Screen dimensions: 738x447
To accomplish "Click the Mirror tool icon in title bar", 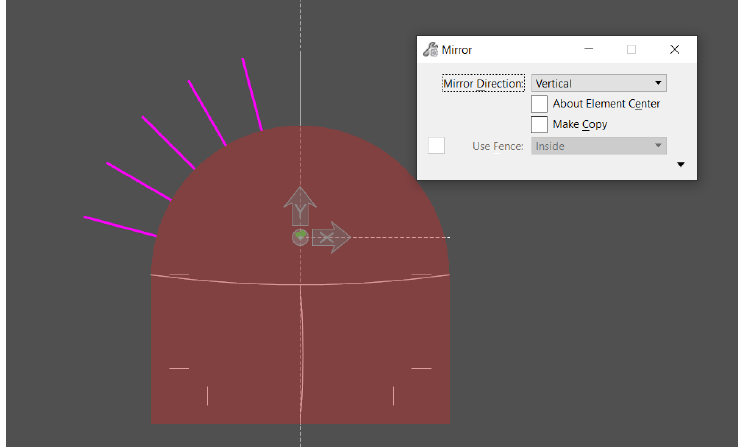I will point(430,49).
